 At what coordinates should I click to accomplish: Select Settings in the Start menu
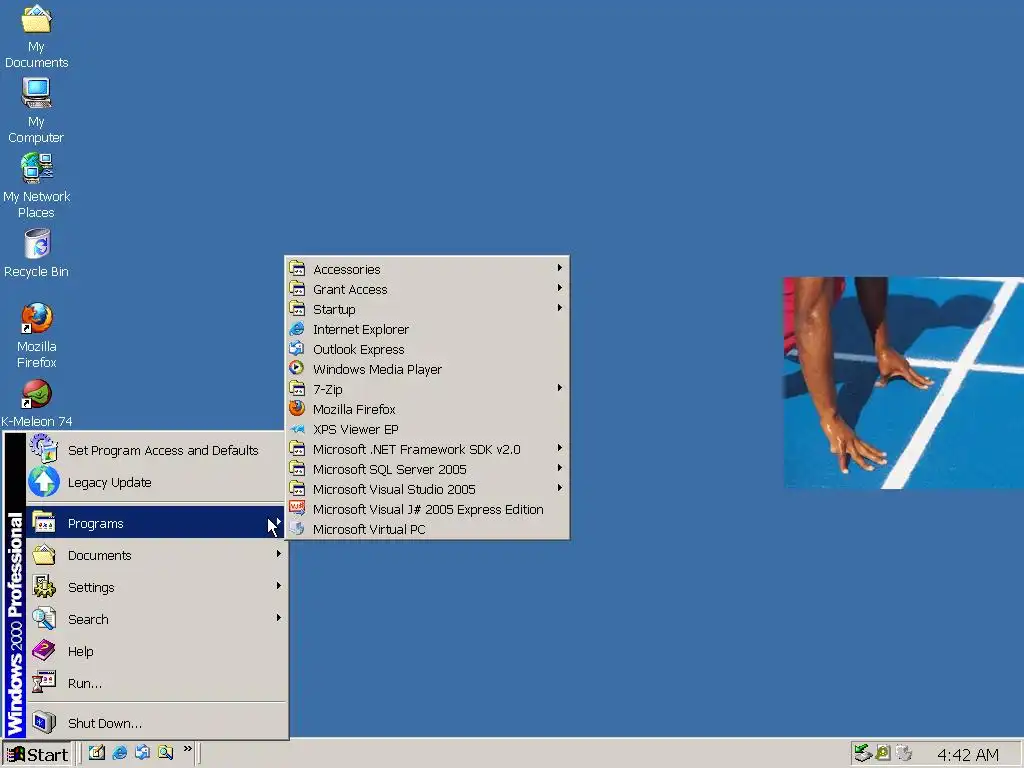click(x=155, y=586)
